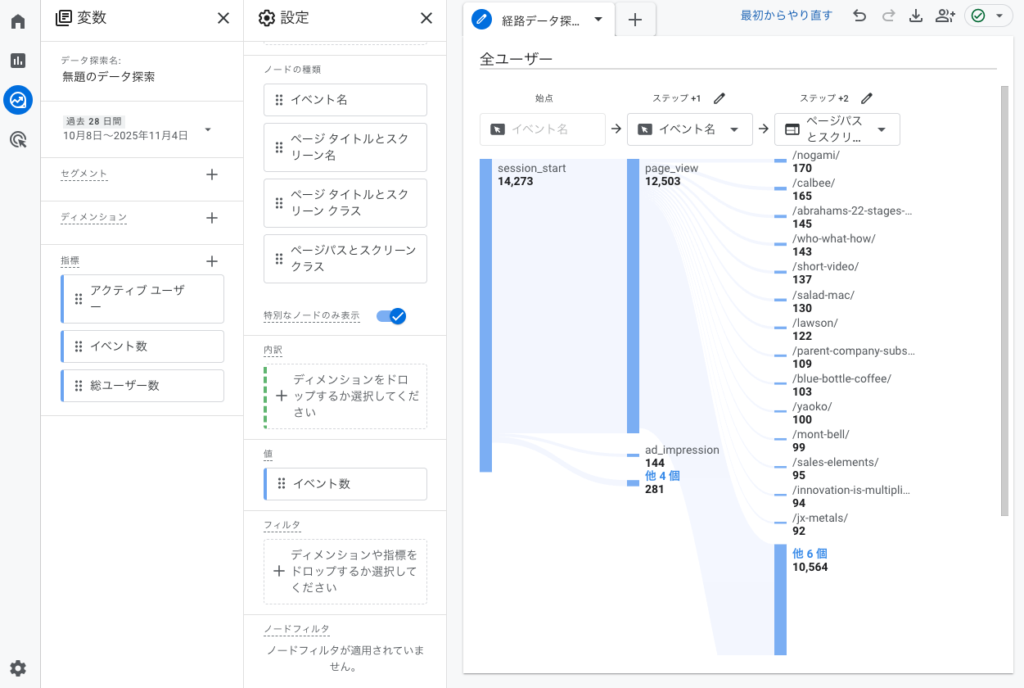Edit step +1 with pencil icon
The image size is (1024, 688).
tap(719, 98)
